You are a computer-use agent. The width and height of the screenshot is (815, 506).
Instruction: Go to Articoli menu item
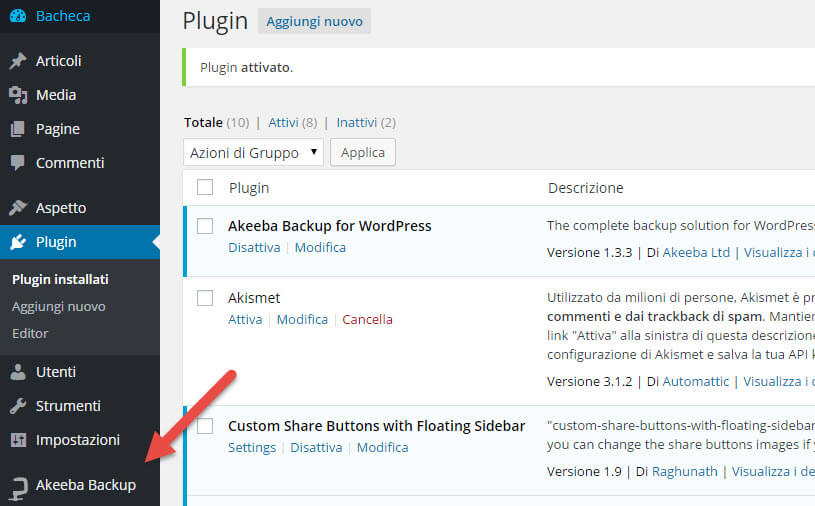[59, 61]
